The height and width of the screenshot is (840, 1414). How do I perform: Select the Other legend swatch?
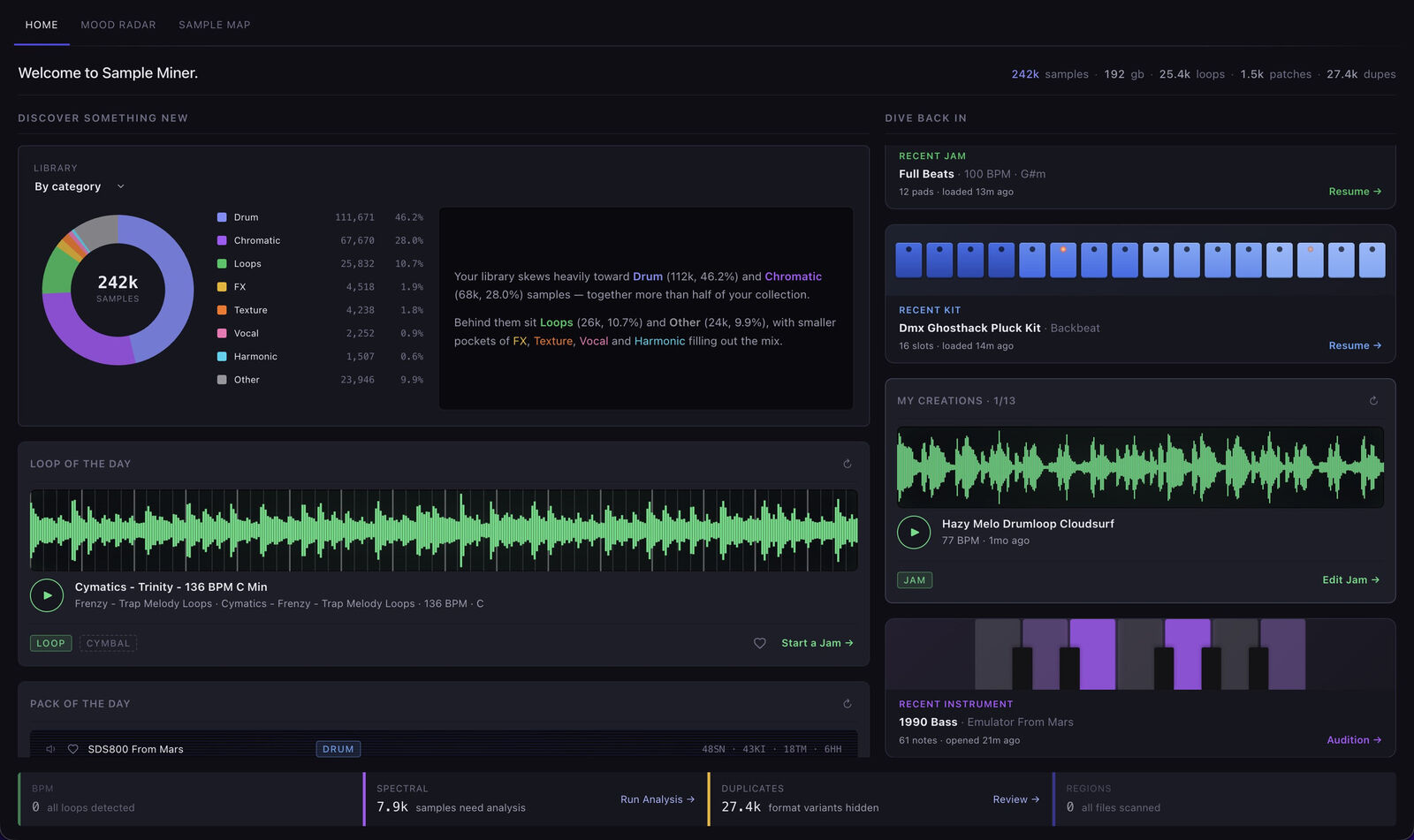coord(222,380)
